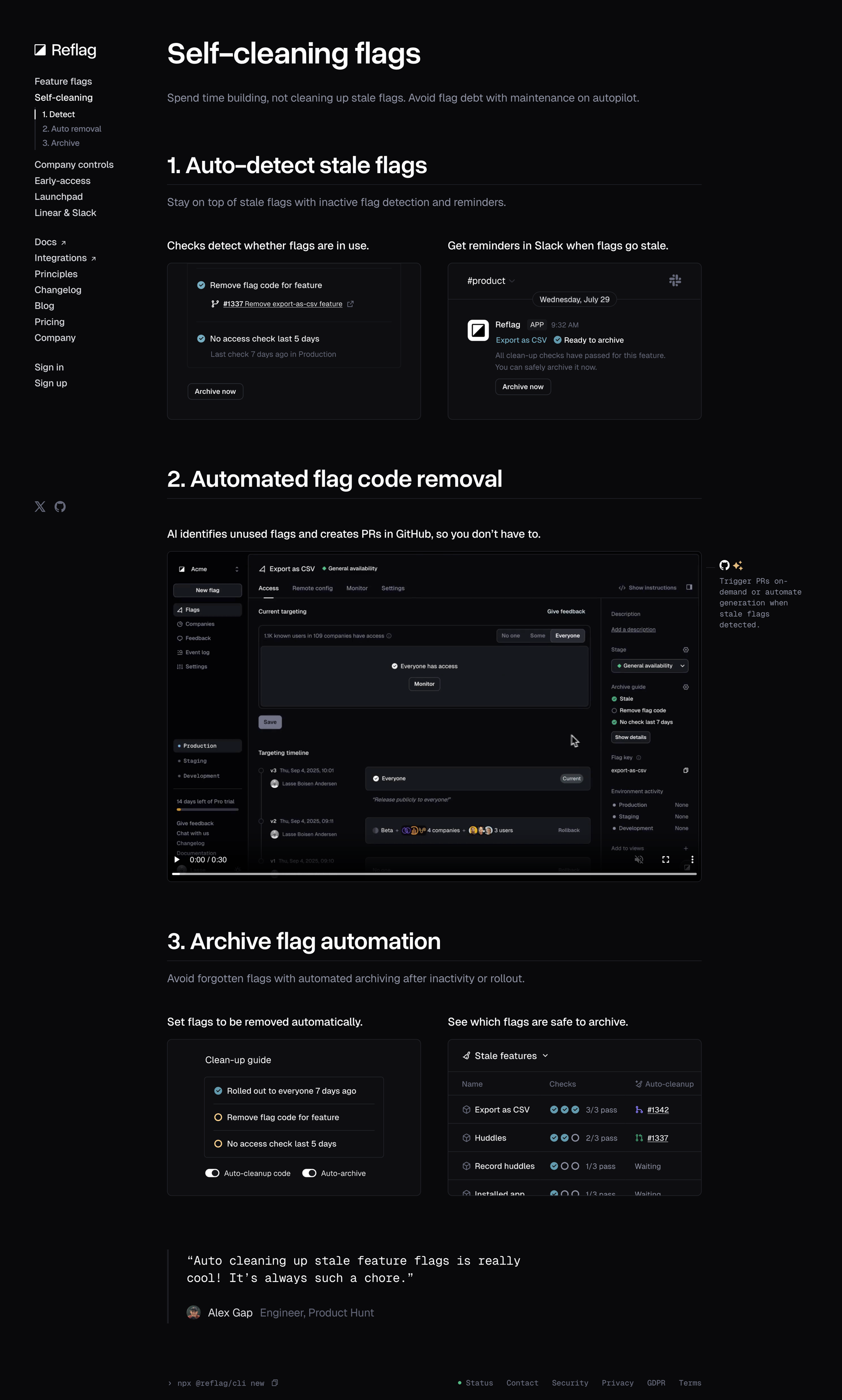Enable the Auto-archive toggle
The width and height of the screenshot is (842, 1400).
pos(310,1173)
